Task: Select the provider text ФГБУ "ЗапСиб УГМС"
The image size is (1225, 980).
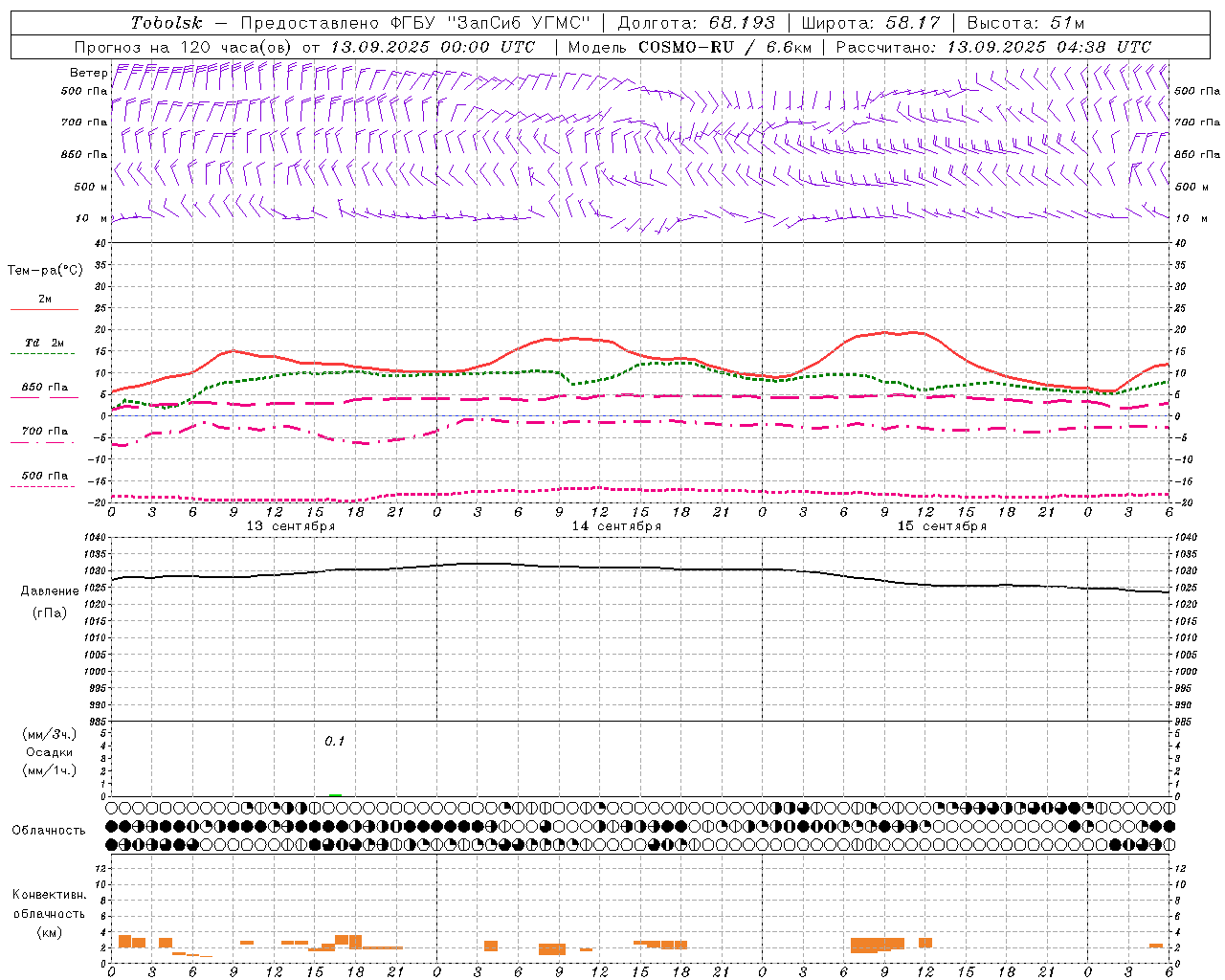Action: click(x=491, y=23)
